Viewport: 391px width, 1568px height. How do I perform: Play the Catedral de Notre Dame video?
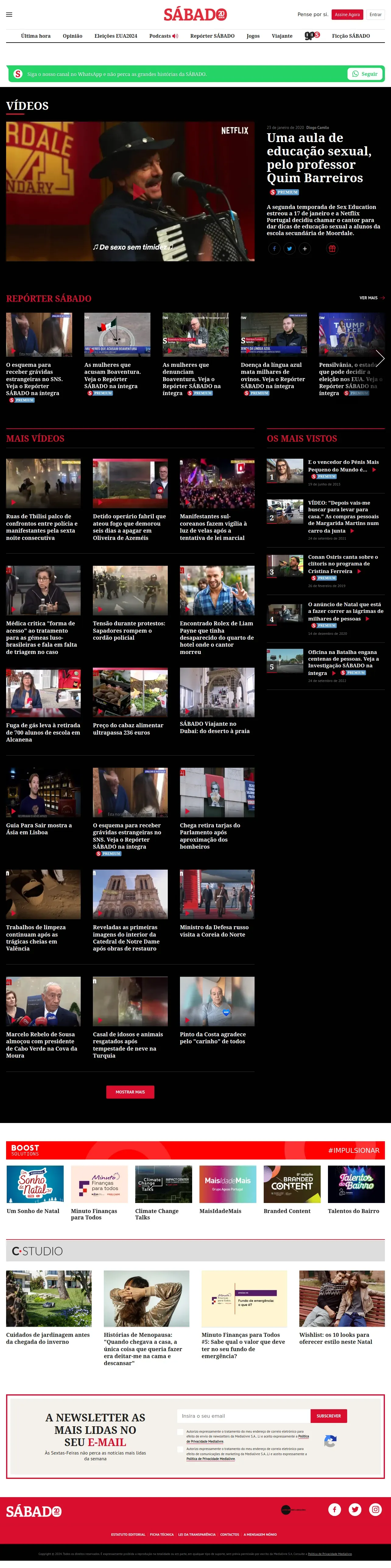130,894
